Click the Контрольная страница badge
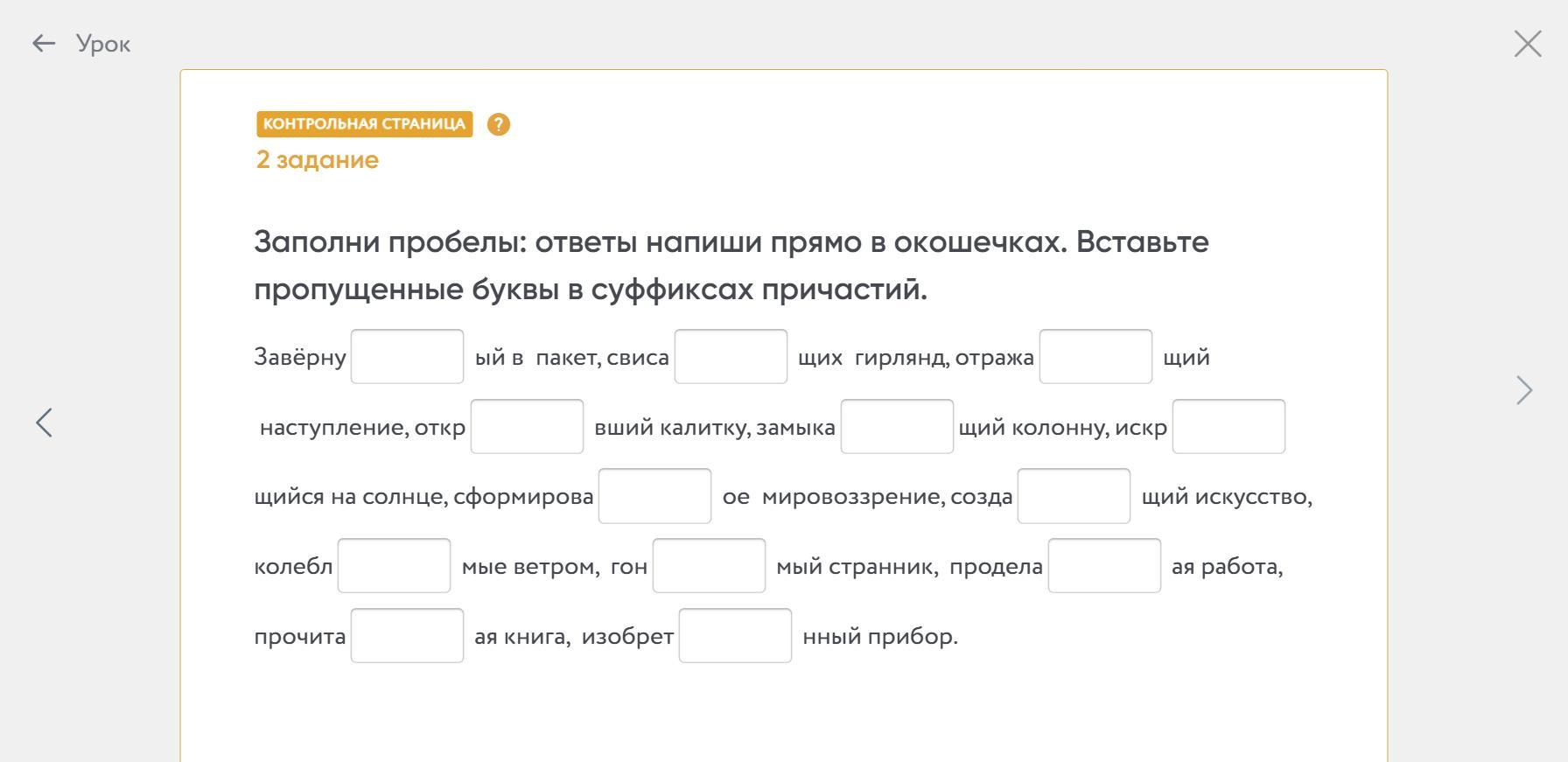The image size is (1568, 762). [364, 124]
